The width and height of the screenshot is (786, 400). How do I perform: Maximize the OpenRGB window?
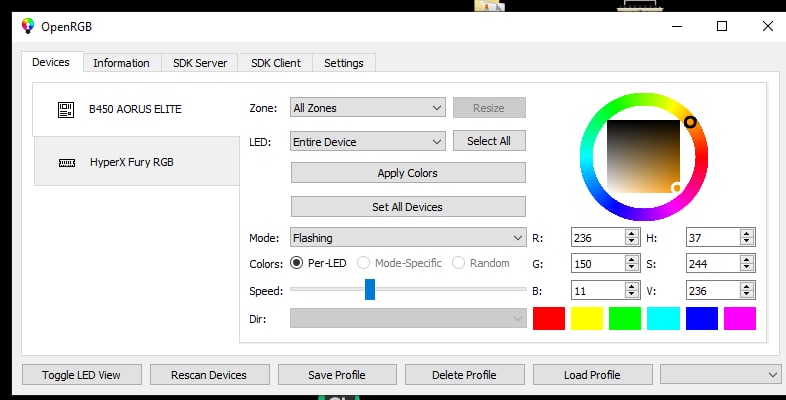coord(722,26)
